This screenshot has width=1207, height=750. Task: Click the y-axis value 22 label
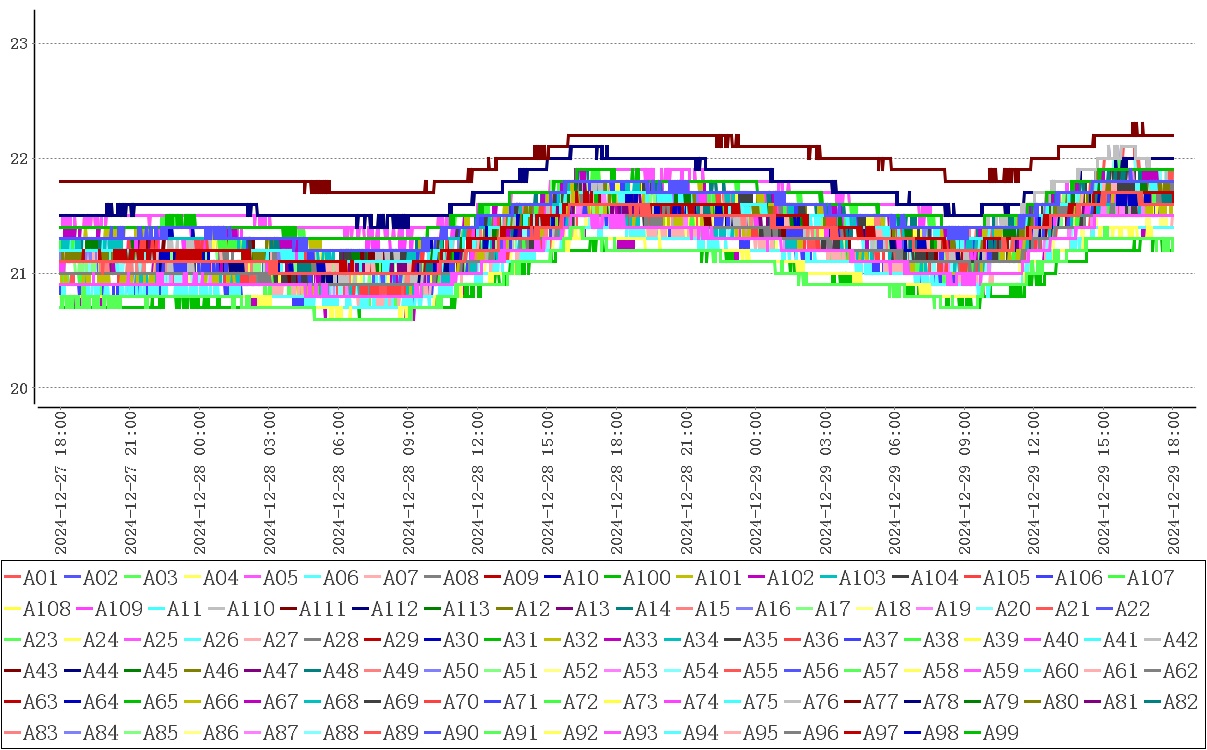(x=16, y=158)
